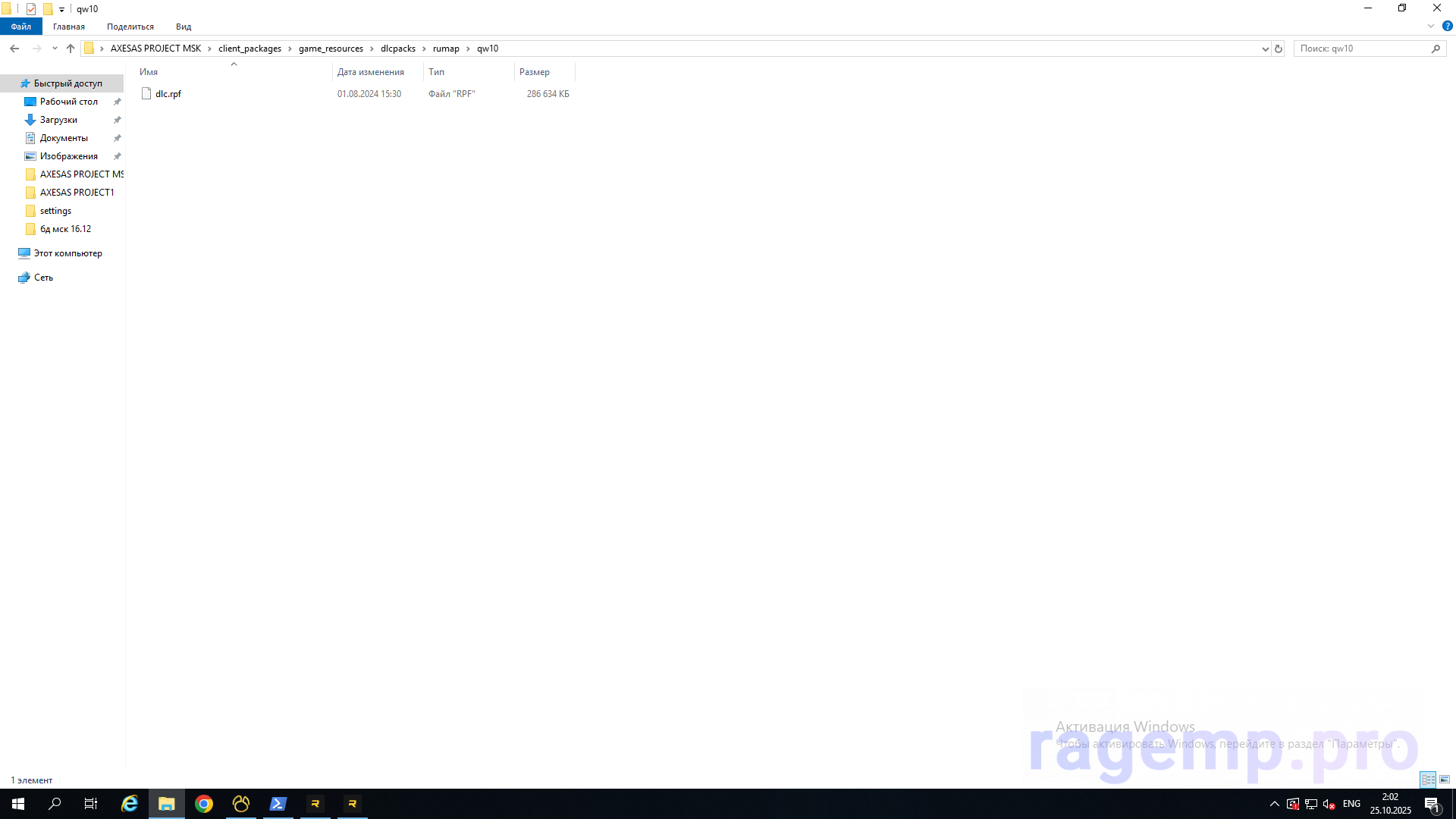Switch to large thumbnails view layout
The height and width of the screenshot is (819, 1456).
coord(1445,780)
